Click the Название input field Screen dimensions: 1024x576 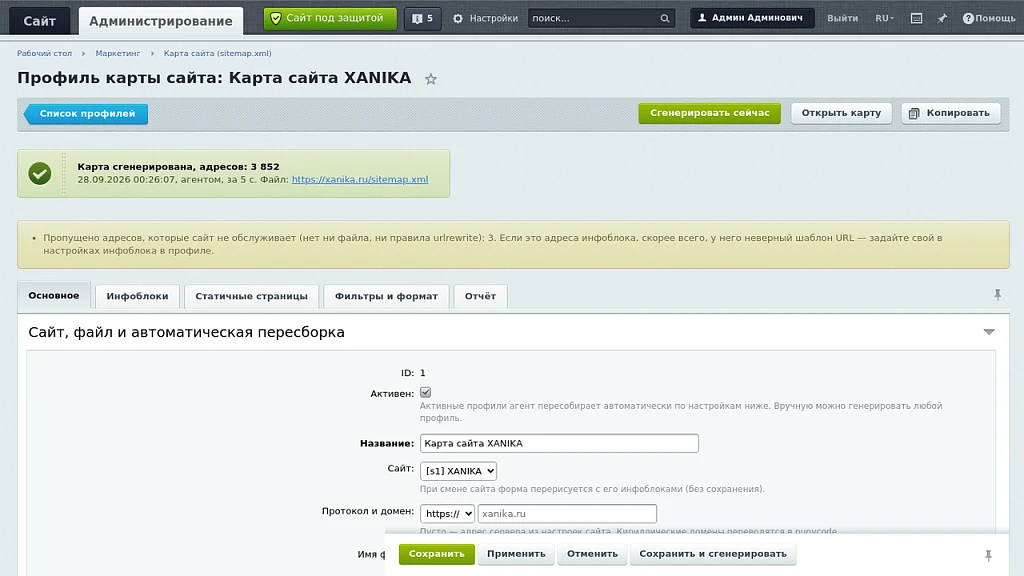[559, 443]
